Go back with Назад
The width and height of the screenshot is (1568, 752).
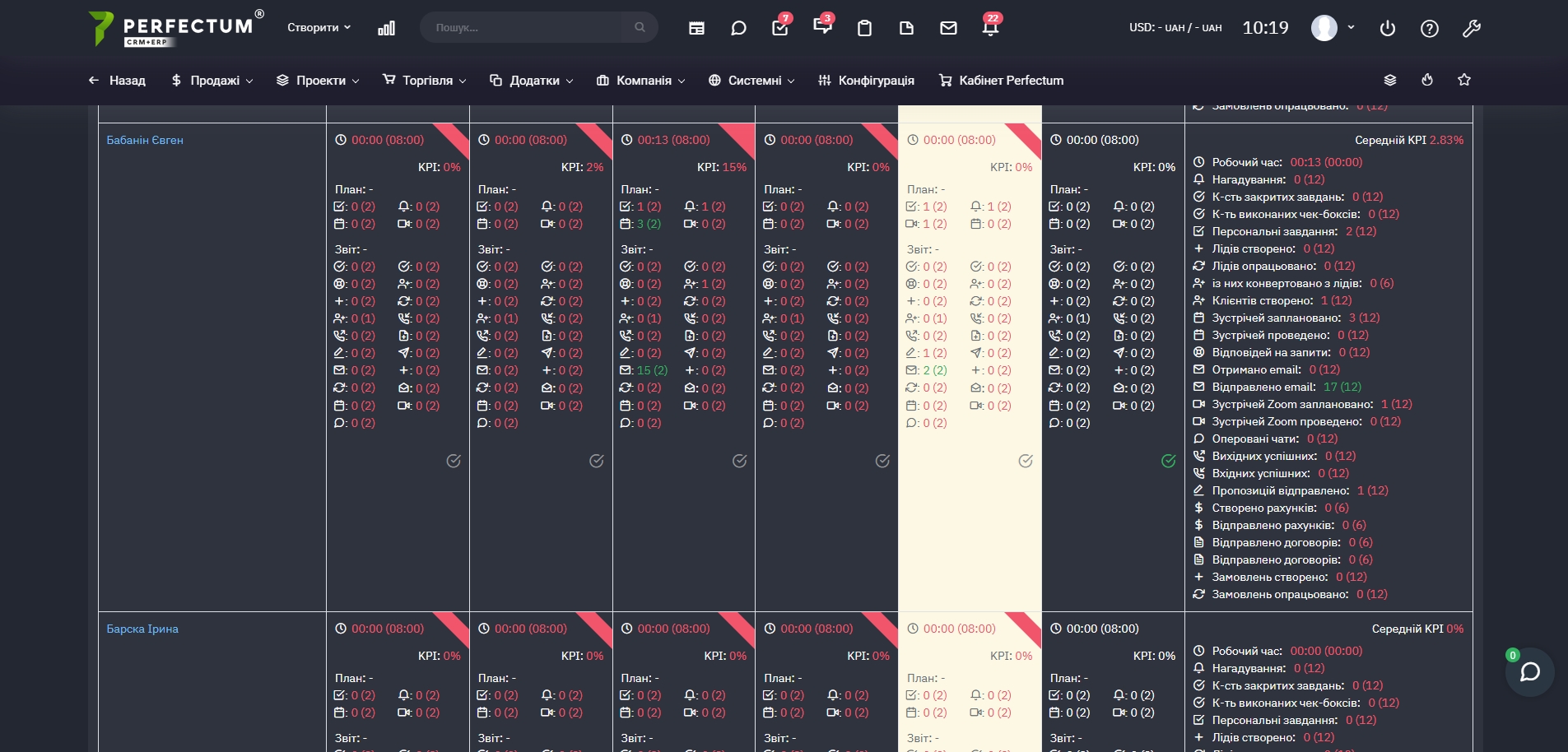coord(117,81)
